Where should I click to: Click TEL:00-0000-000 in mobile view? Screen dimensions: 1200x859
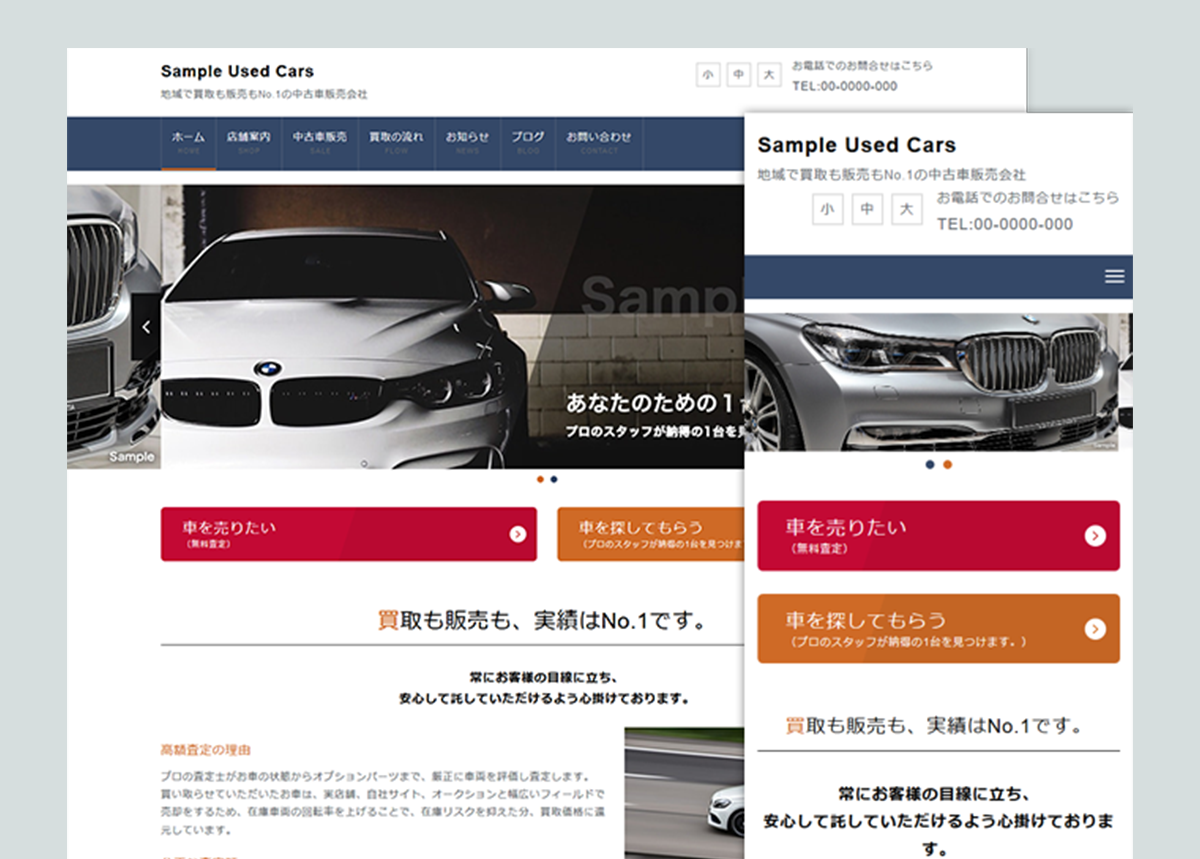pos(1005,224)
